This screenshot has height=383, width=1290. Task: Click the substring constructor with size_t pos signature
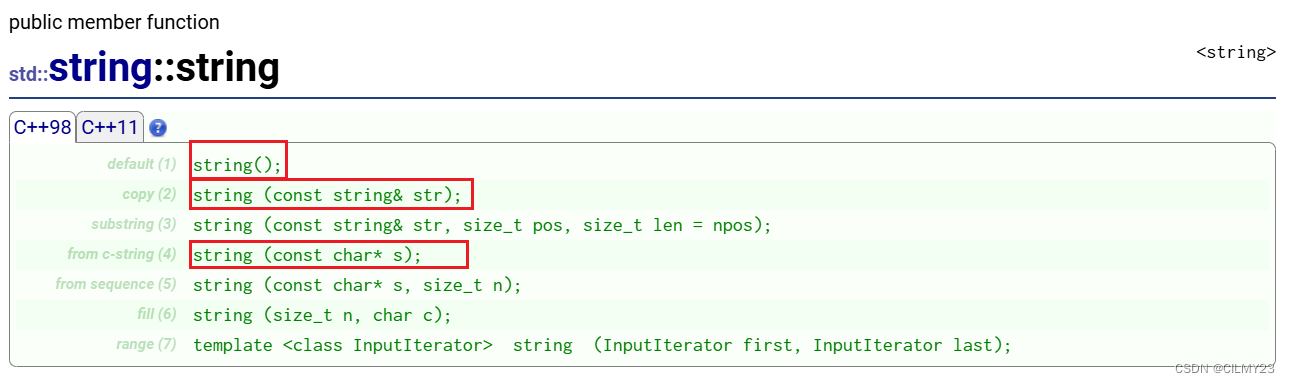tap(483, 225)
